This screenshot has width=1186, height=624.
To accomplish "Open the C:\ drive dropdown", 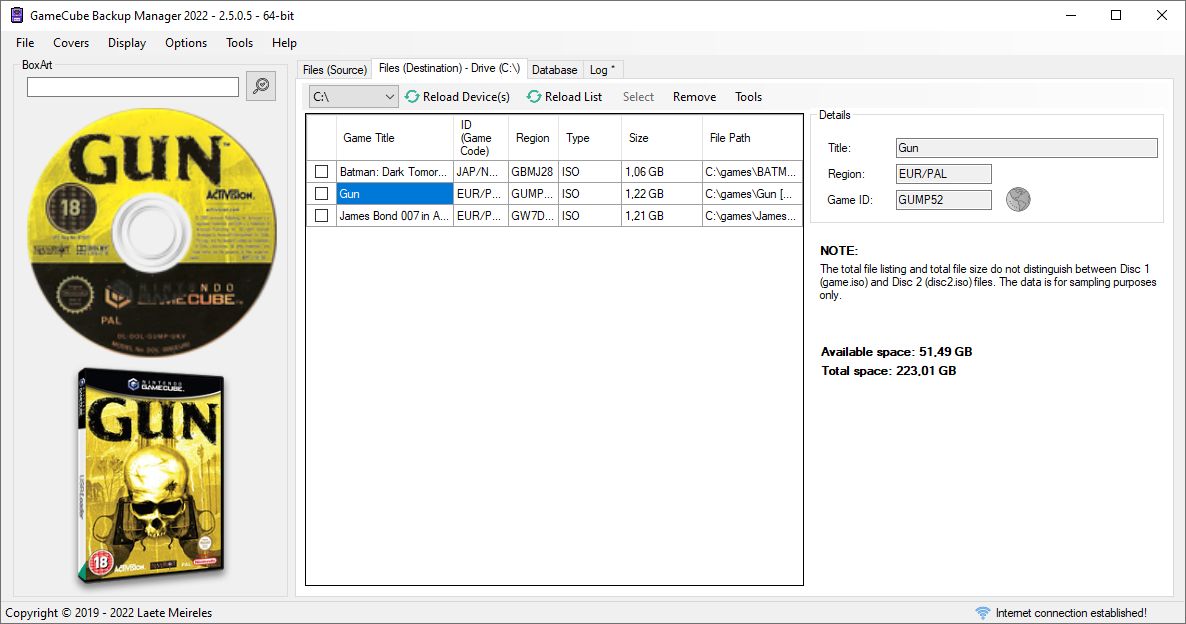I will coord(353,97).
